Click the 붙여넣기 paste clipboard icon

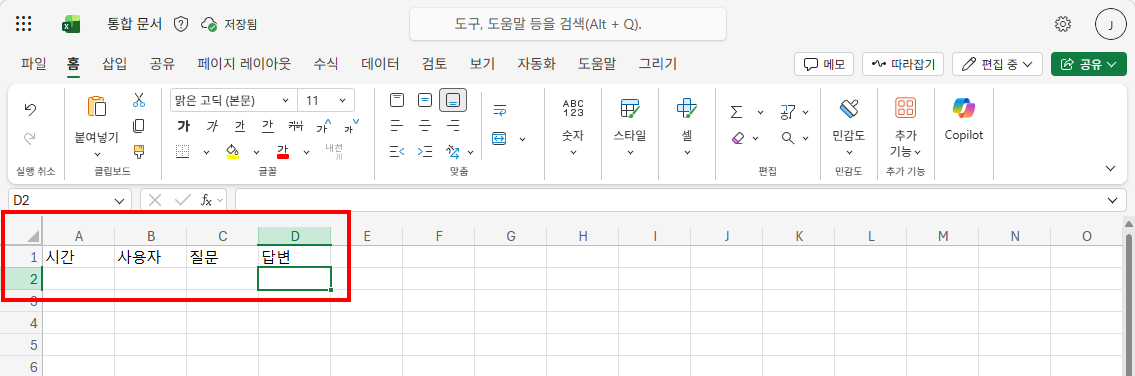click(x=96, y=106)
